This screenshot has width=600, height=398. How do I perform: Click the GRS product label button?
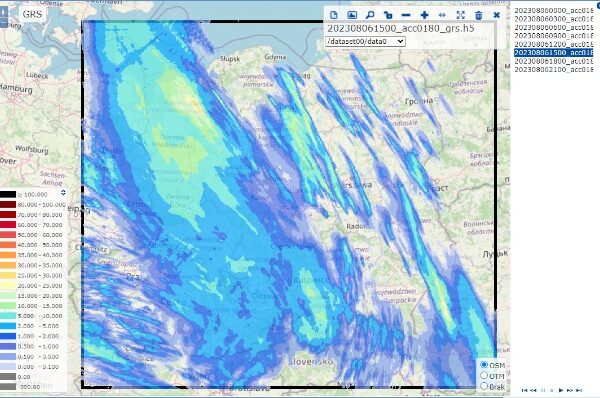click(x=32, y=14)
